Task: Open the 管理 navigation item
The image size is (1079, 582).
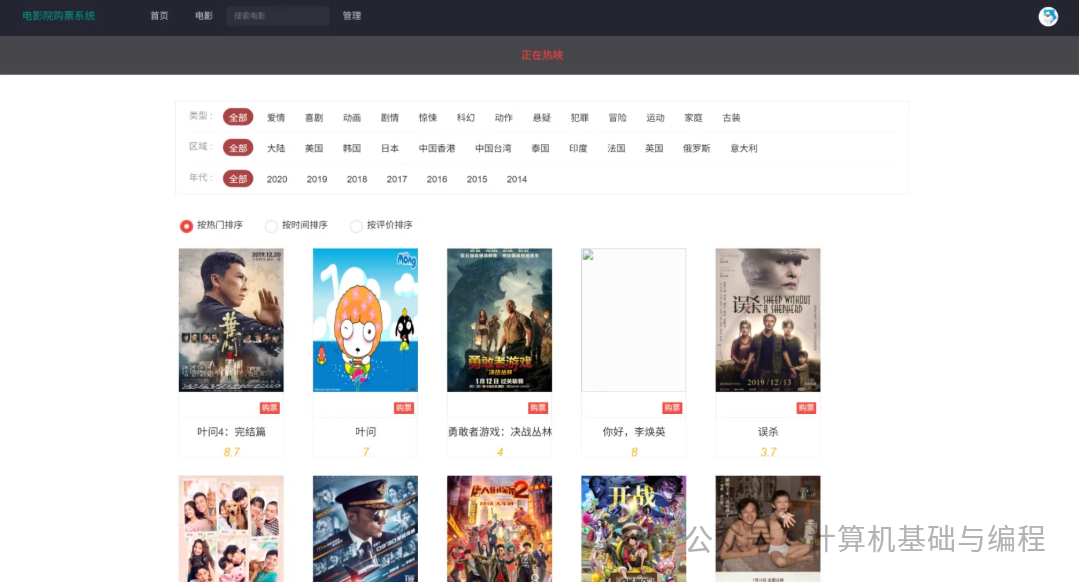Action: click(352, 16)
